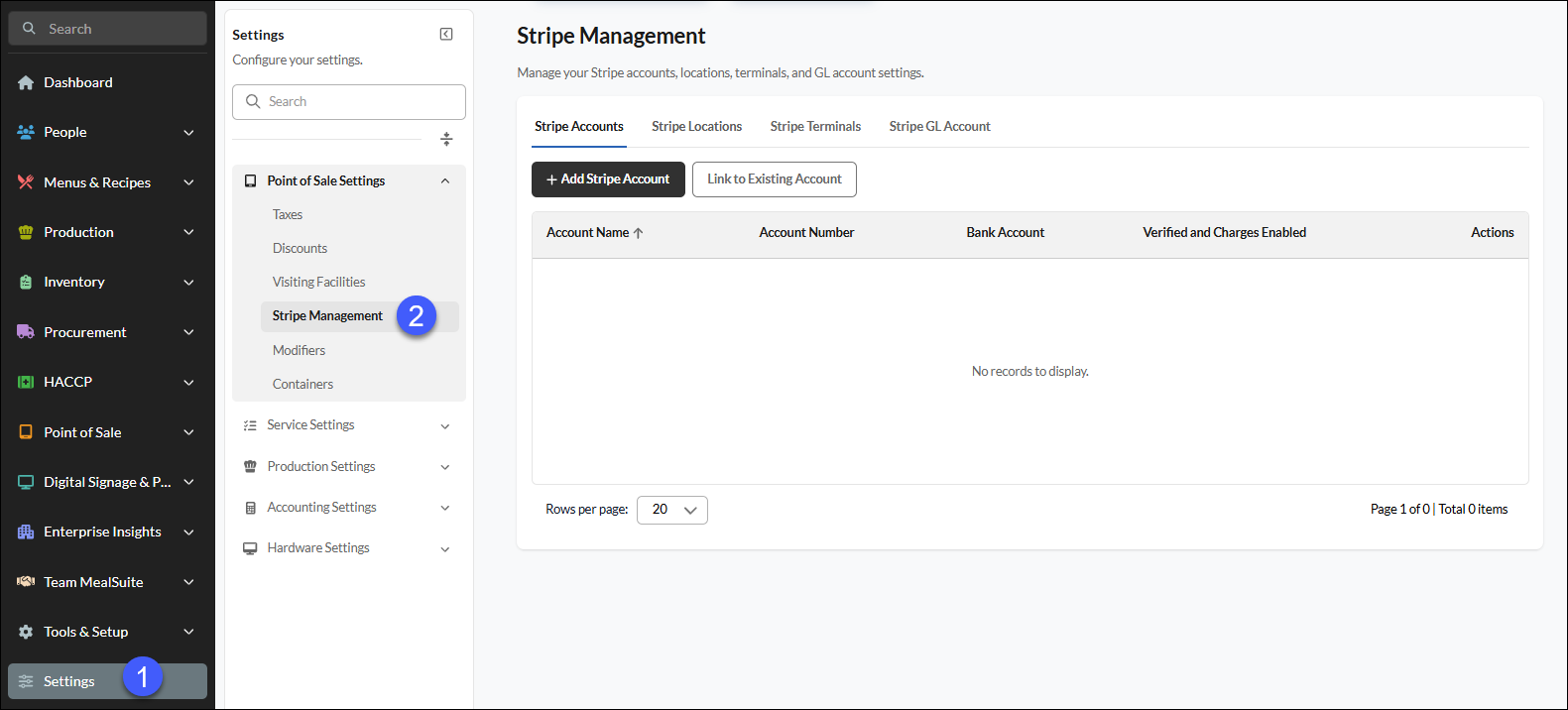Expand the Service Settings chevron

(x=445, y=426)
